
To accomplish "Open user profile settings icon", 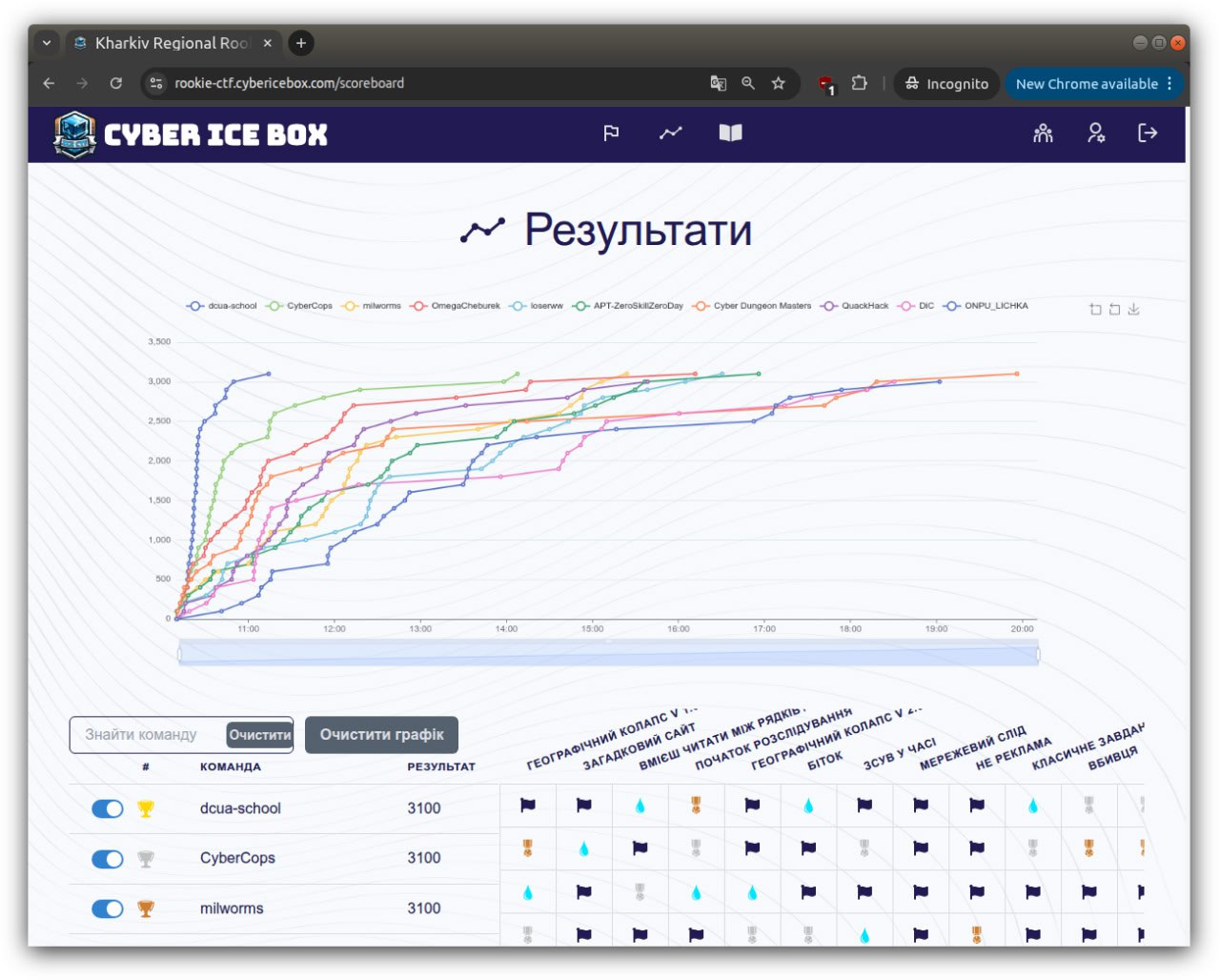I will tap(1096, 133).
